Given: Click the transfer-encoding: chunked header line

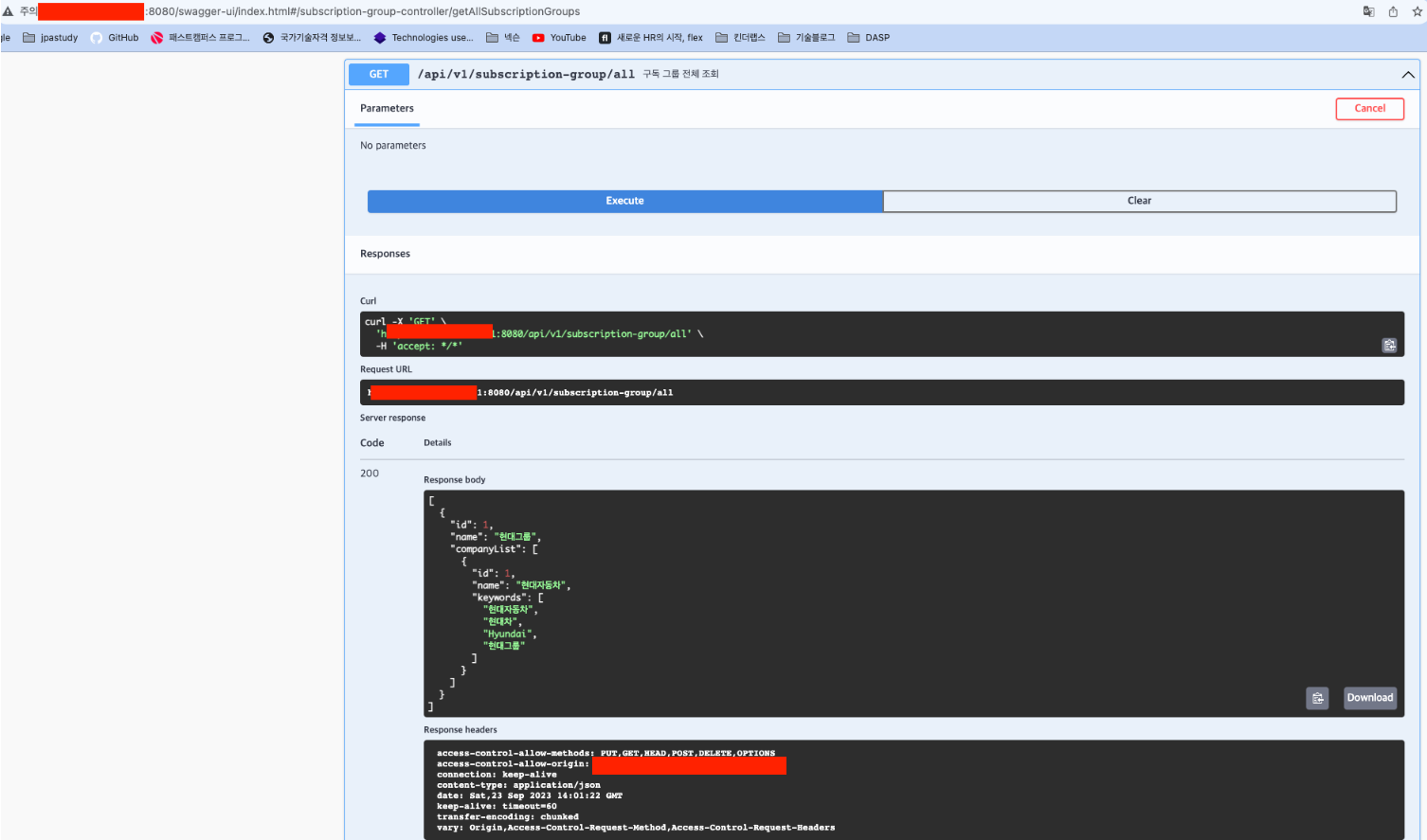Looking at the screenshot, I should point(508,816).
